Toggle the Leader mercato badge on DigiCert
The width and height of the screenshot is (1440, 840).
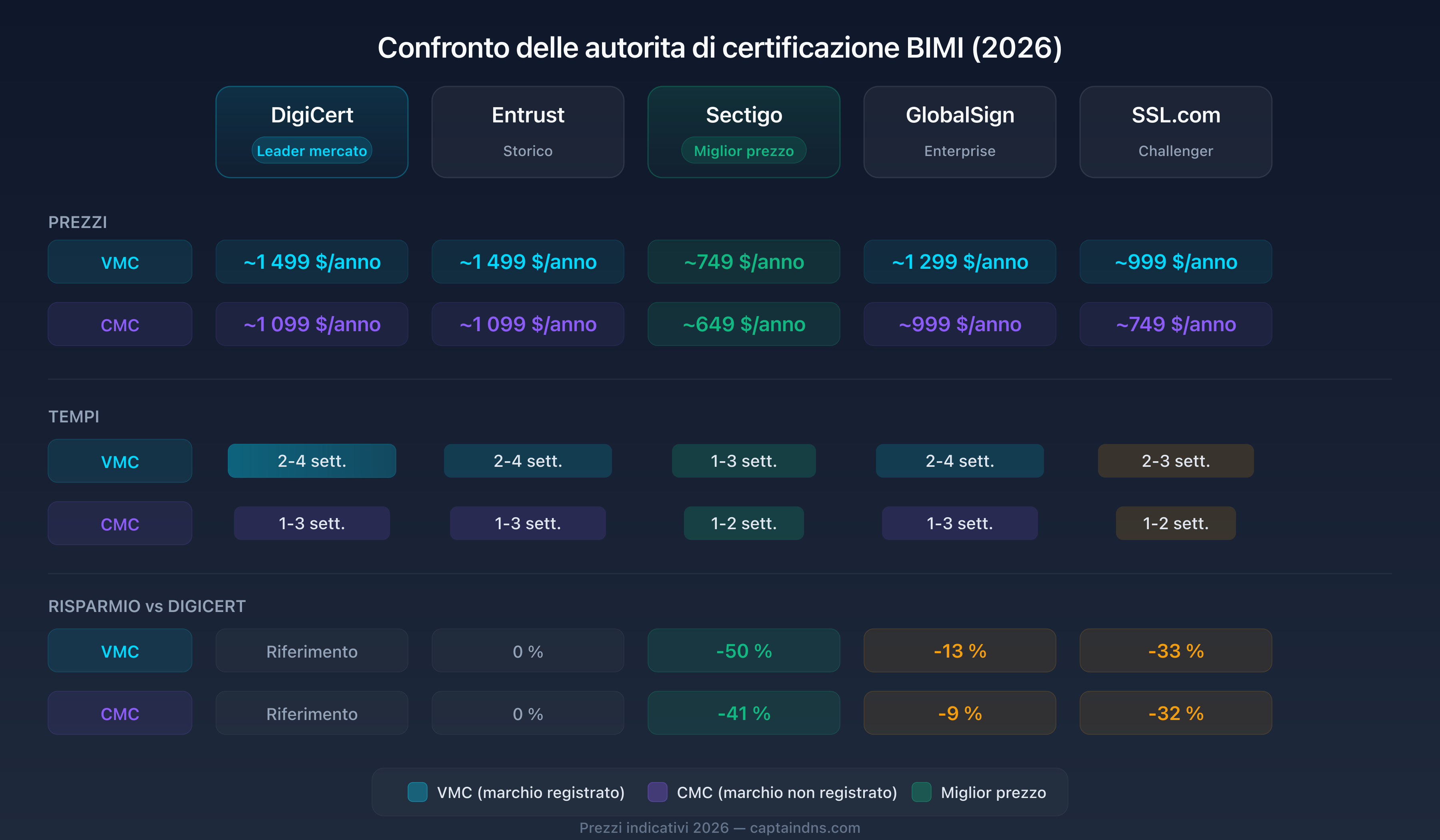pos(312,150)
